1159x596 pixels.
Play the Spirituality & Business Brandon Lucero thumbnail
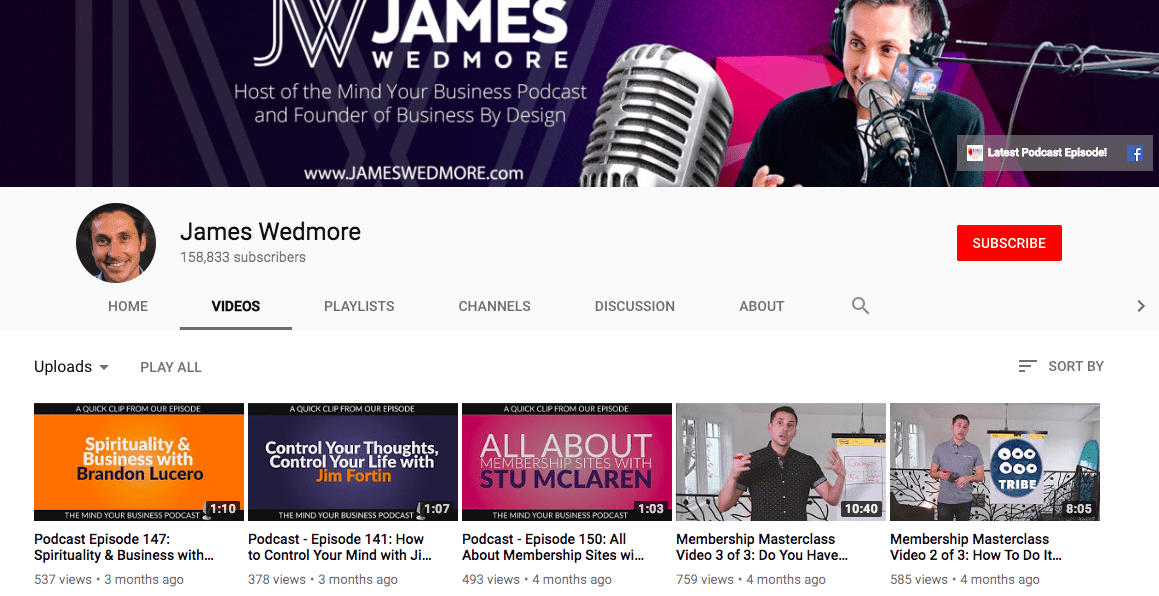tap(139, 462)
